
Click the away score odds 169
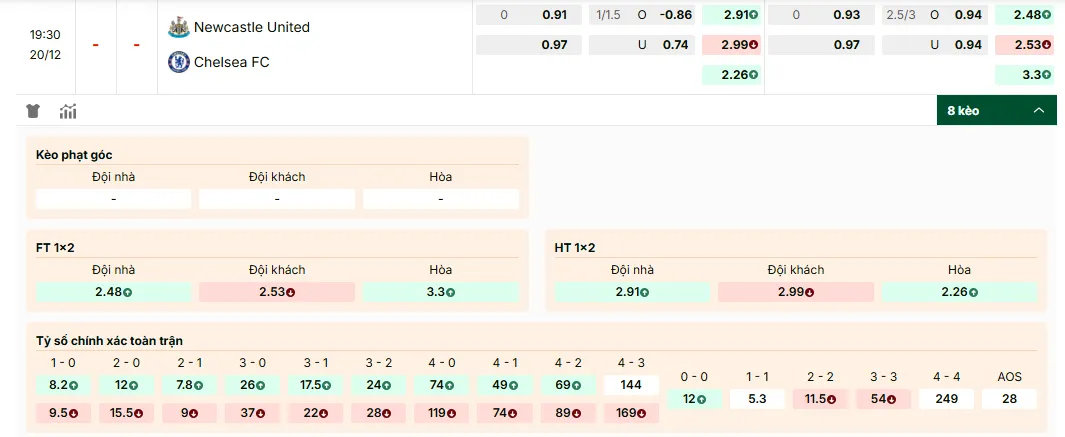pyautogui.click(x=631, y=412)
